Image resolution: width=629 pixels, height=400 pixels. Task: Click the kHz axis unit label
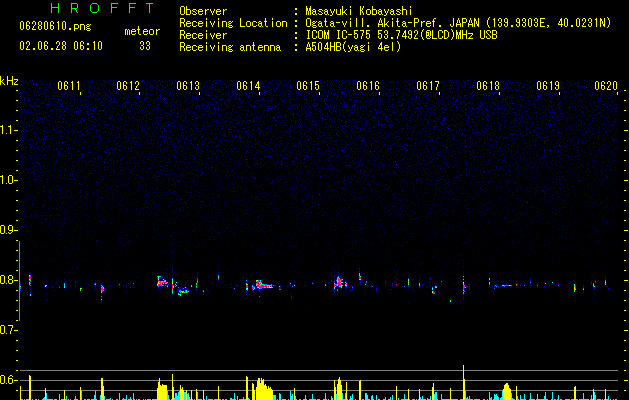9,81
